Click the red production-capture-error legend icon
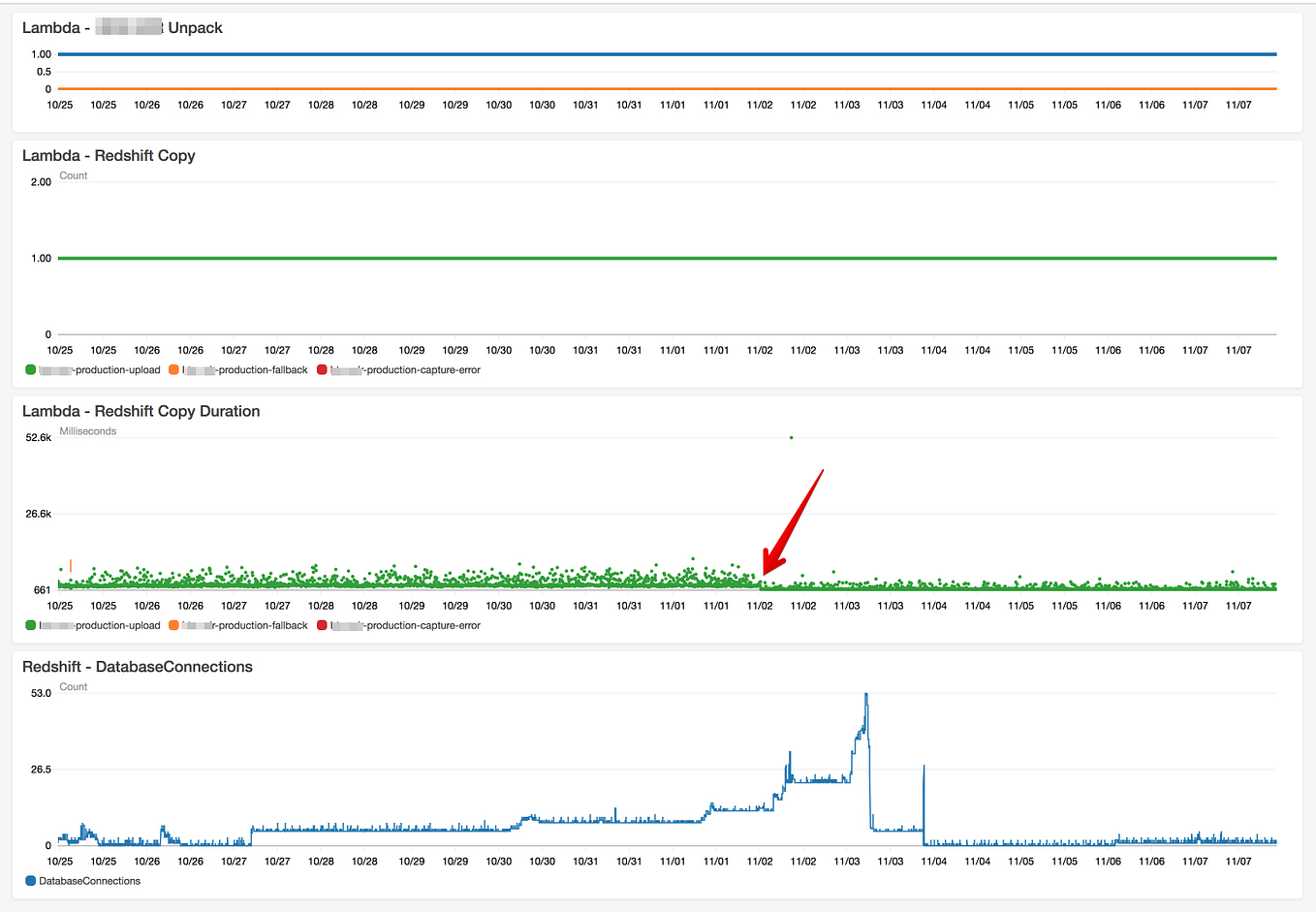1316x912 pixels. (322, 369)
